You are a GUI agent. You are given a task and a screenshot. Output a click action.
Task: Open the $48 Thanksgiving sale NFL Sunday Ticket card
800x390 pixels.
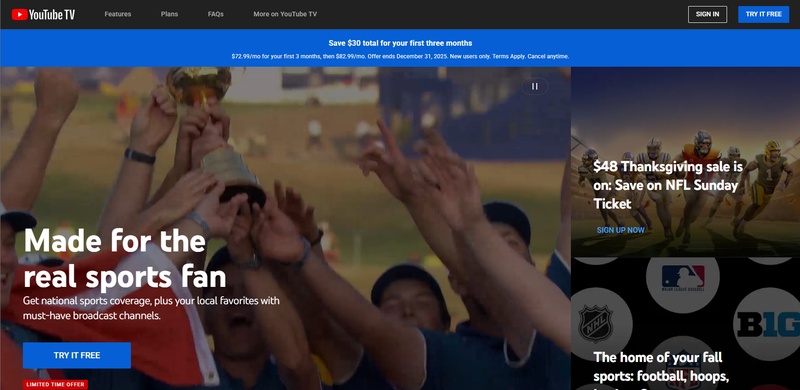(685, 162)
